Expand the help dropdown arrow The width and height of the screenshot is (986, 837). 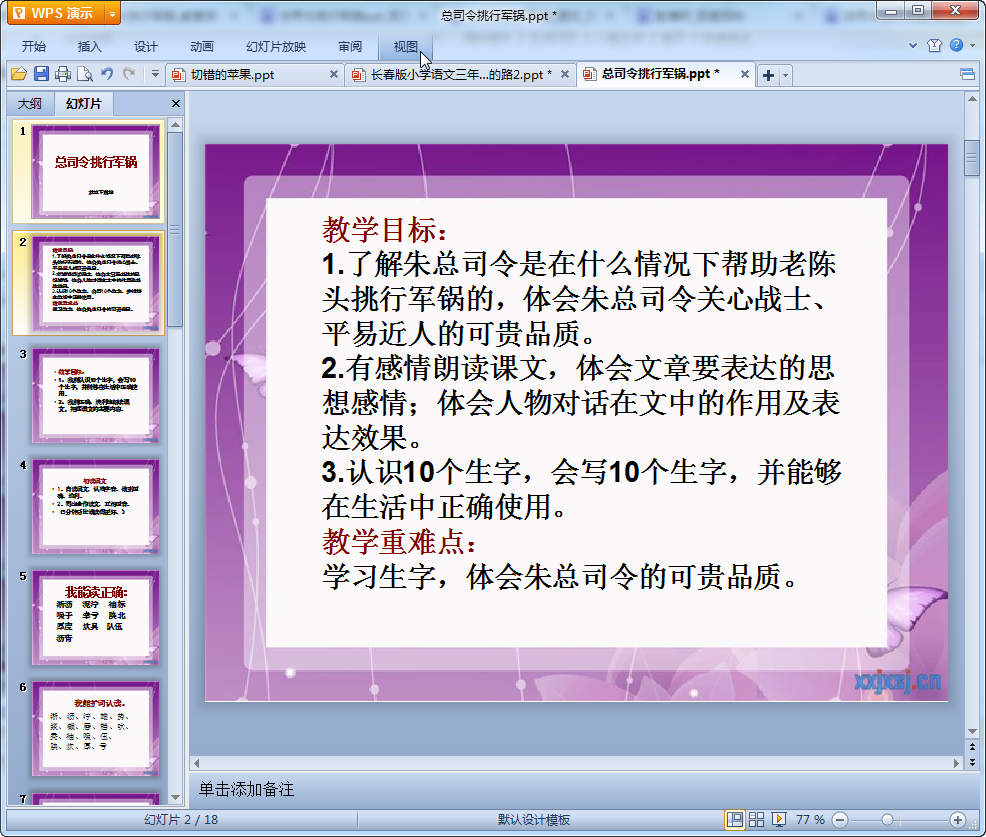[x=972, y=45]
